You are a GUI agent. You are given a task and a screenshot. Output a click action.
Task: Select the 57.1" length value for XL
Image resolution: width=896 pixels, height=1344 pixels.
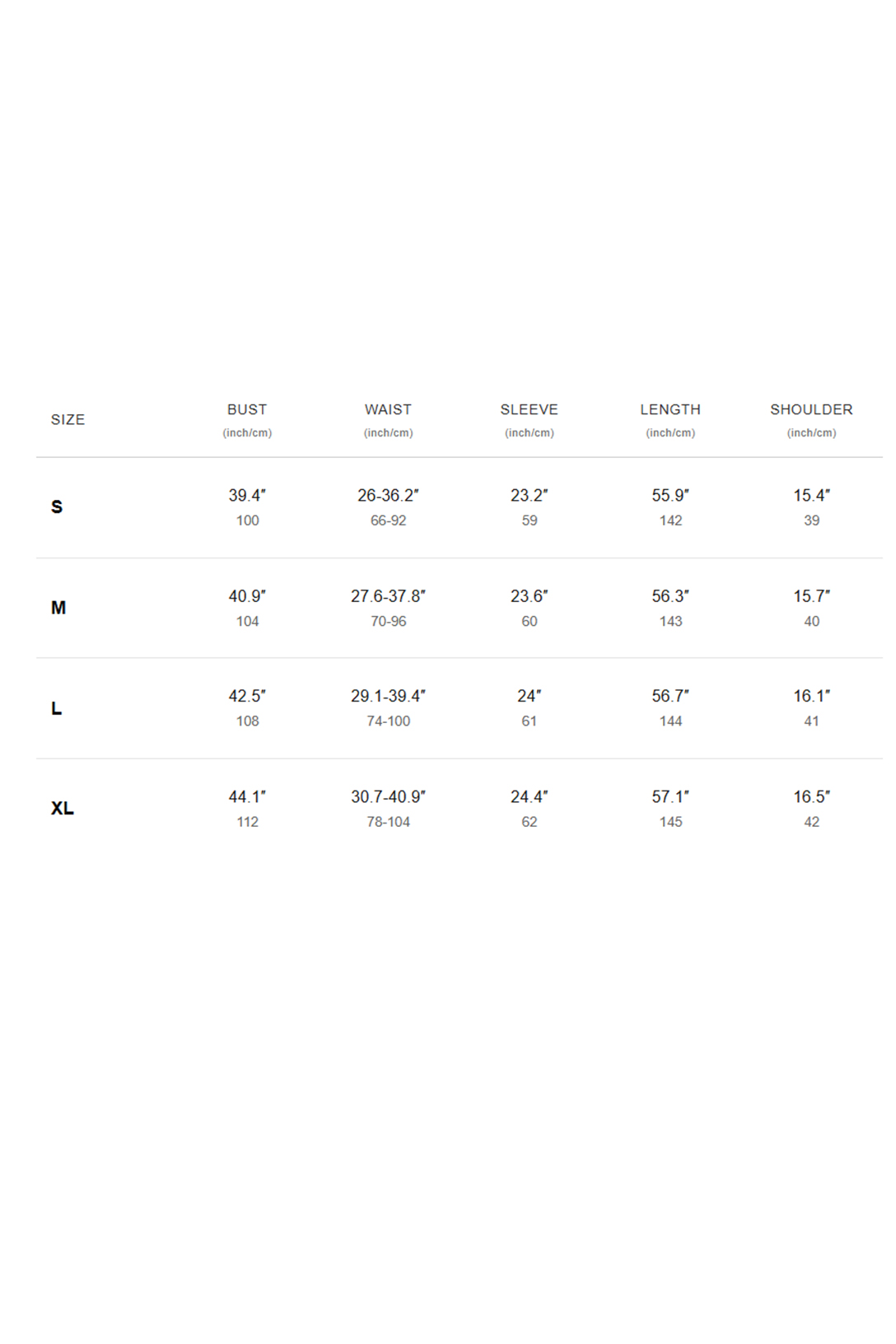point(670,796)
